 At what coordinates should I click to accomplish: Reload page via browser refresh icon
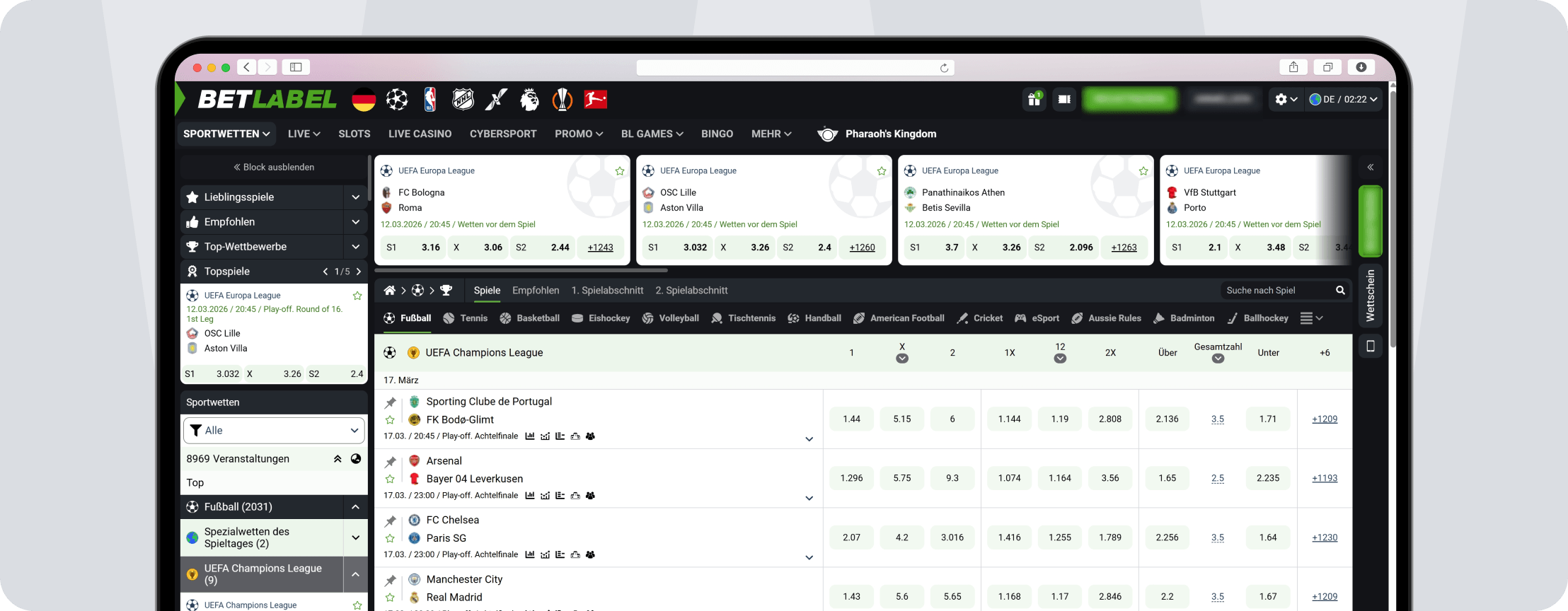tap(944, 68)
